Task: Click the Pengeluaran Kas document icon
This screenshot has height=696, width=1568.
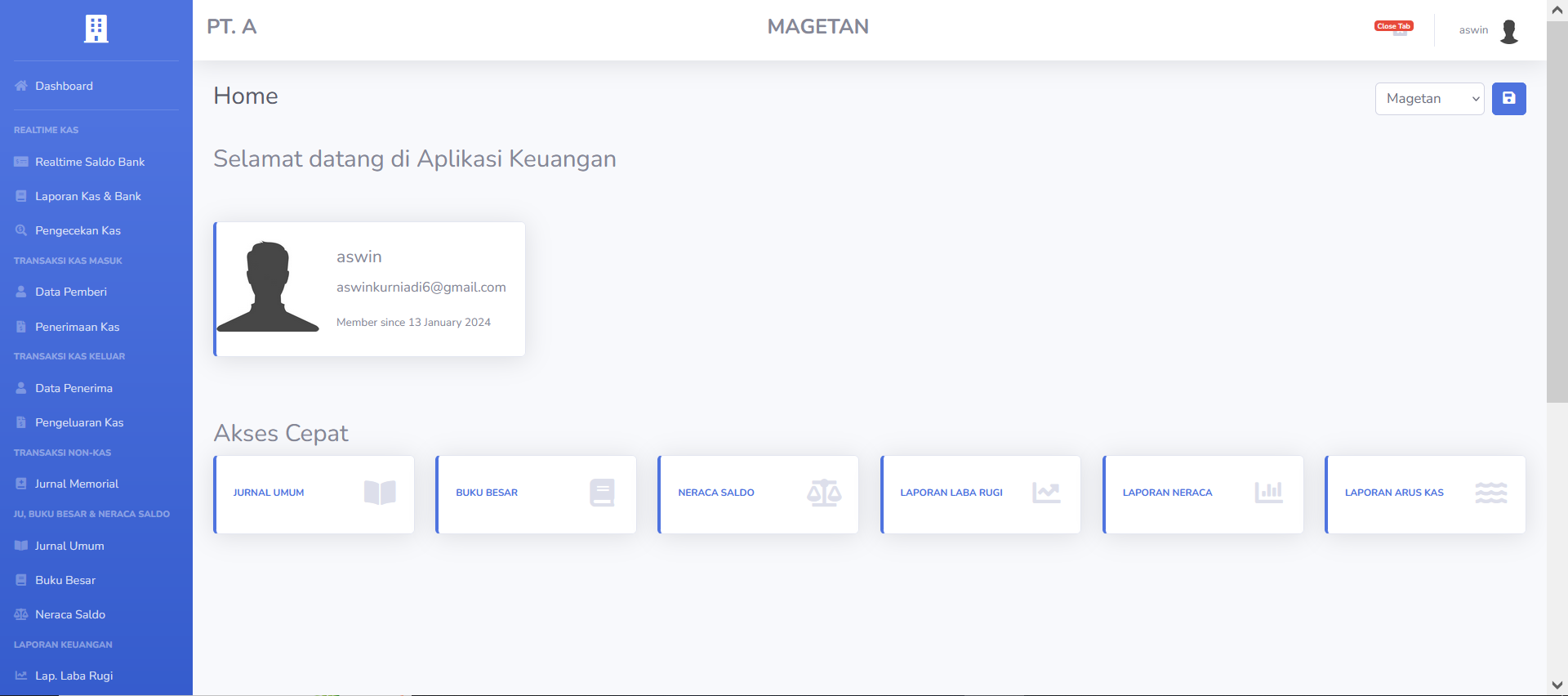Action: 21,422
